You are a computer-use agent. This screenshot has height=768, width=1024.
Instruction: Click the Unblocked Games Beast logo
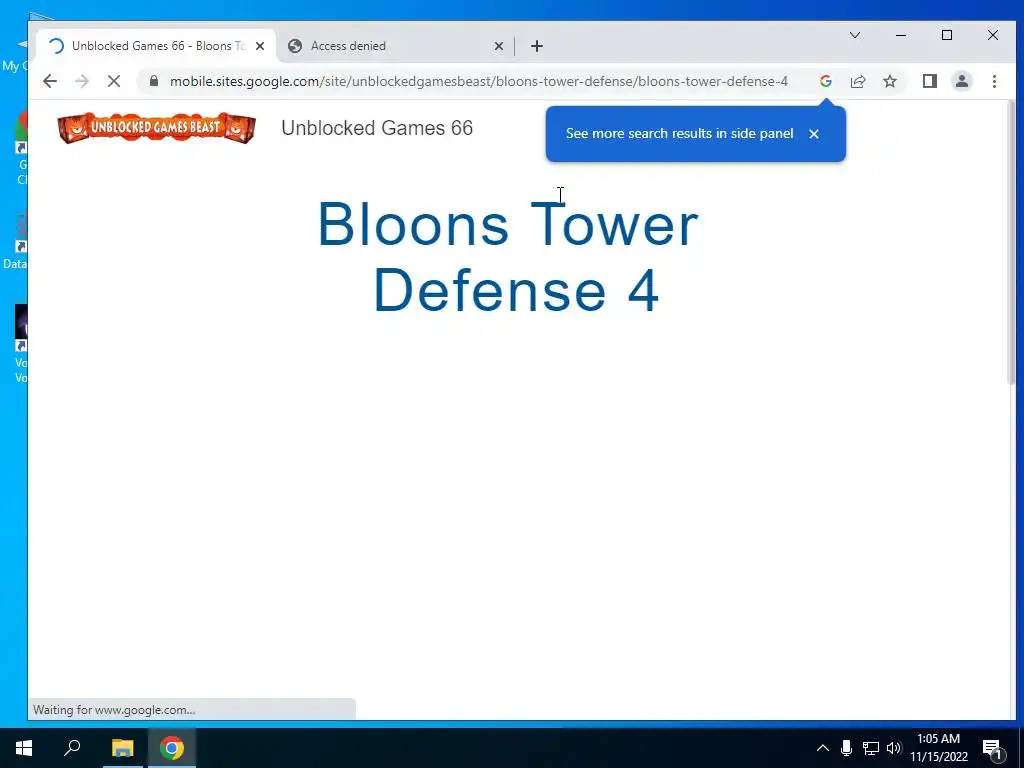pos(156,128)
